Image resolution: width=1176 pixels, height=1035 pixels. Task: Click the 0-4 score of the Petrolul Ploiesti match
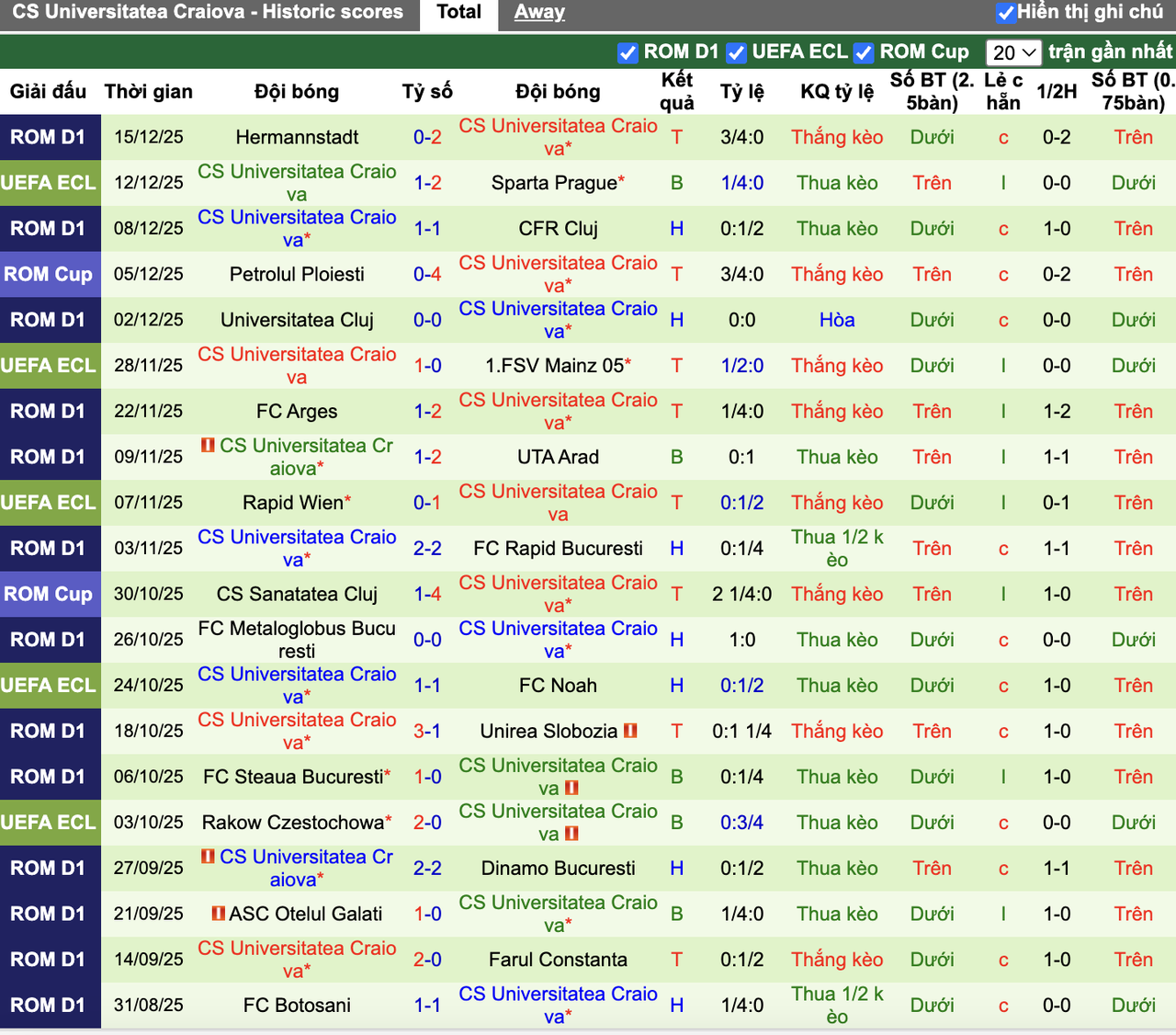(427, 275)
